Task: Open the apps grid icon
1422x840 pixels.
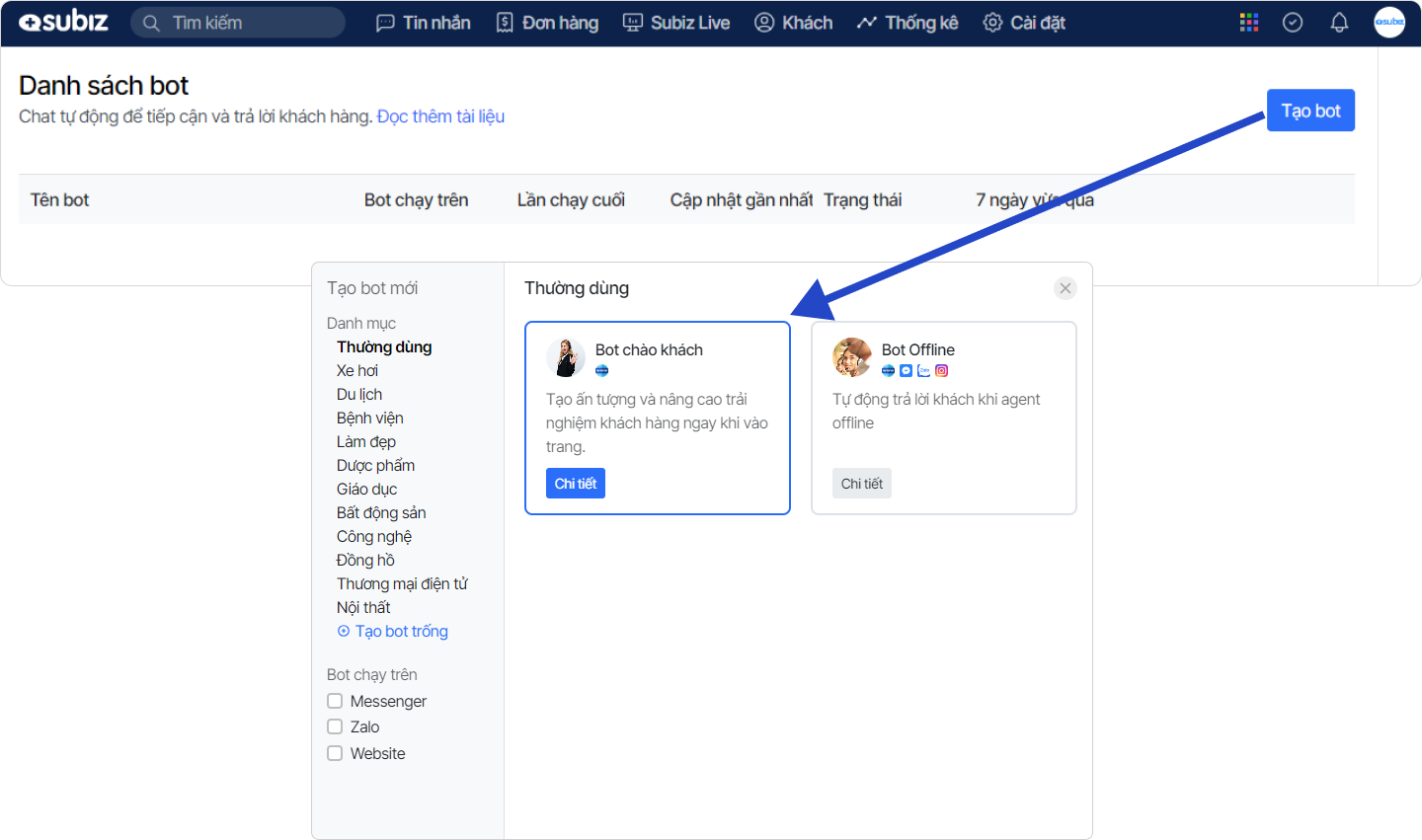Action: (x=1249, y=23)
